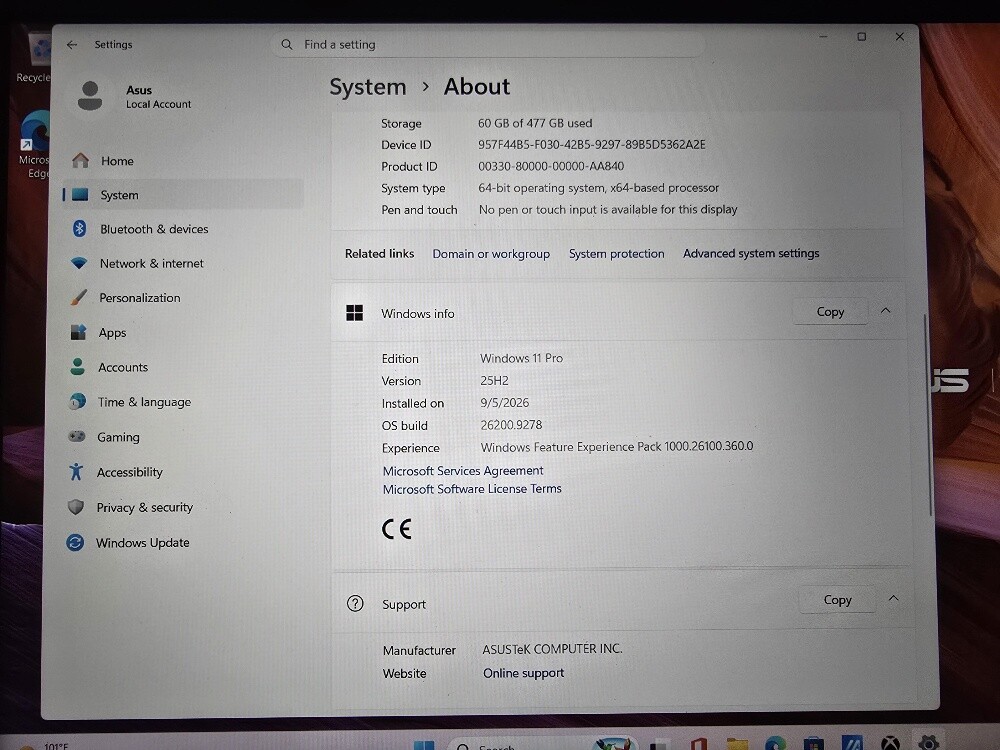Viewport: 1000px width, 750px height.
Task: Click the Microsoft Edge desktop shortcut
Action: 35,145
